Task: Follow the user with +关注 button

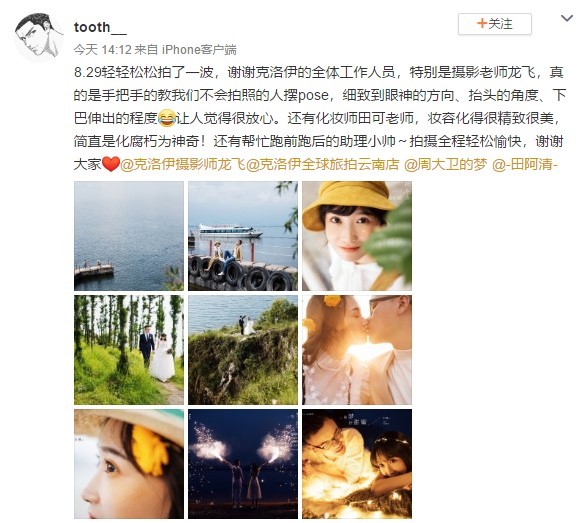Action: (495, 24)
